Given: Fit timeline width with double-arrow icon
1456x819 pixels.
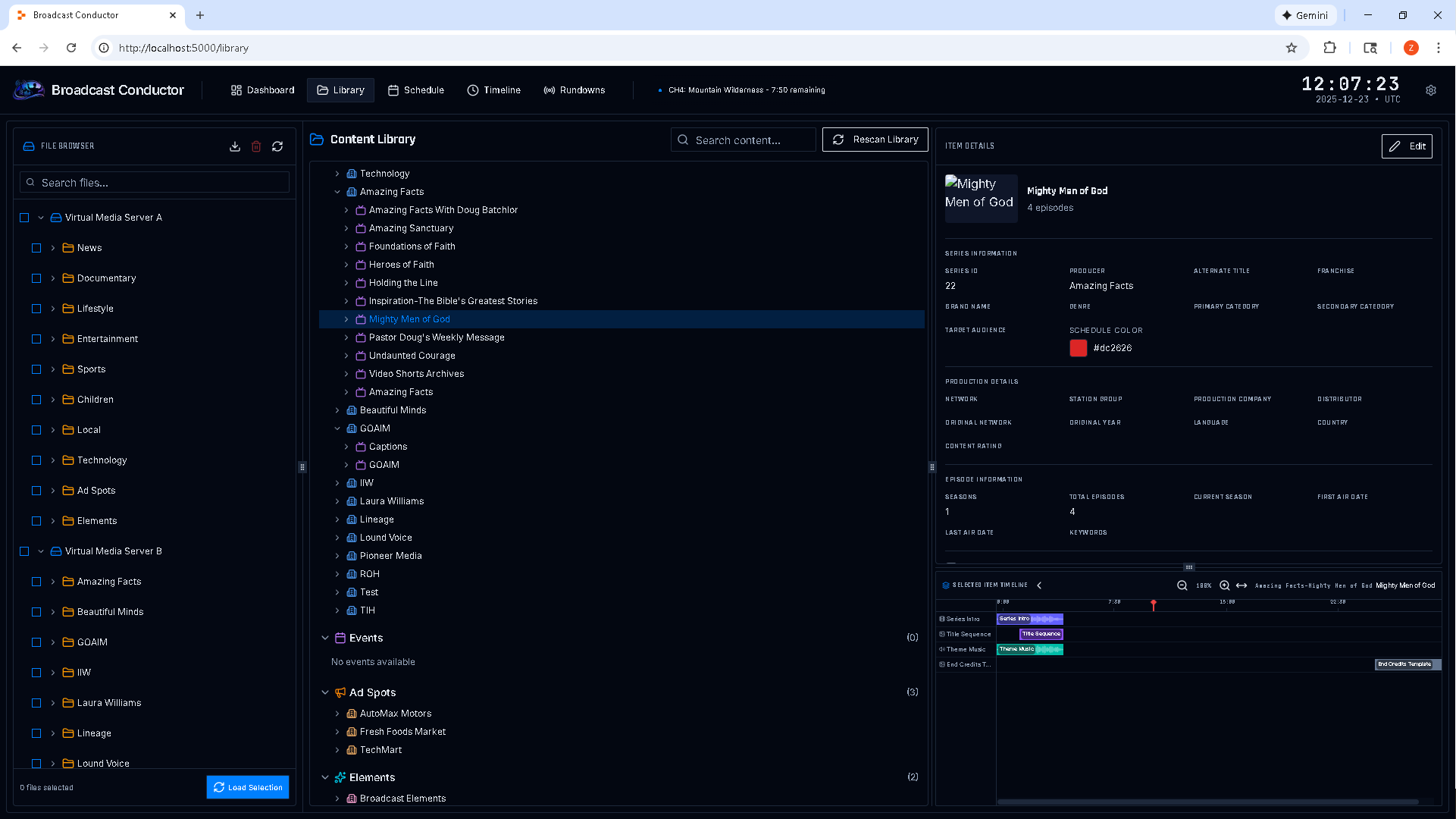Looking at the screenshot, I should (1242, 585).
